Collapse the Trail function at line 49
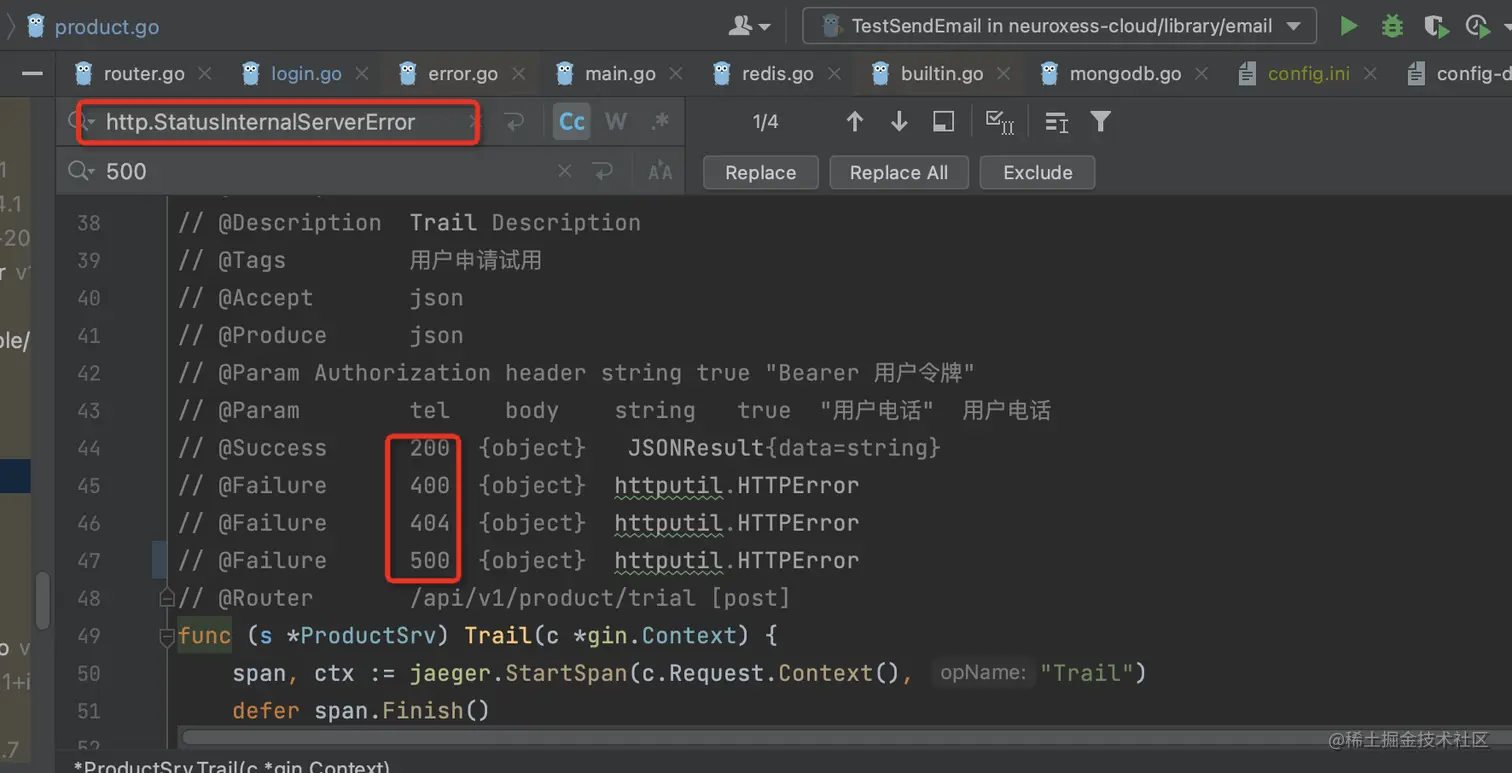 pos(167,636)
